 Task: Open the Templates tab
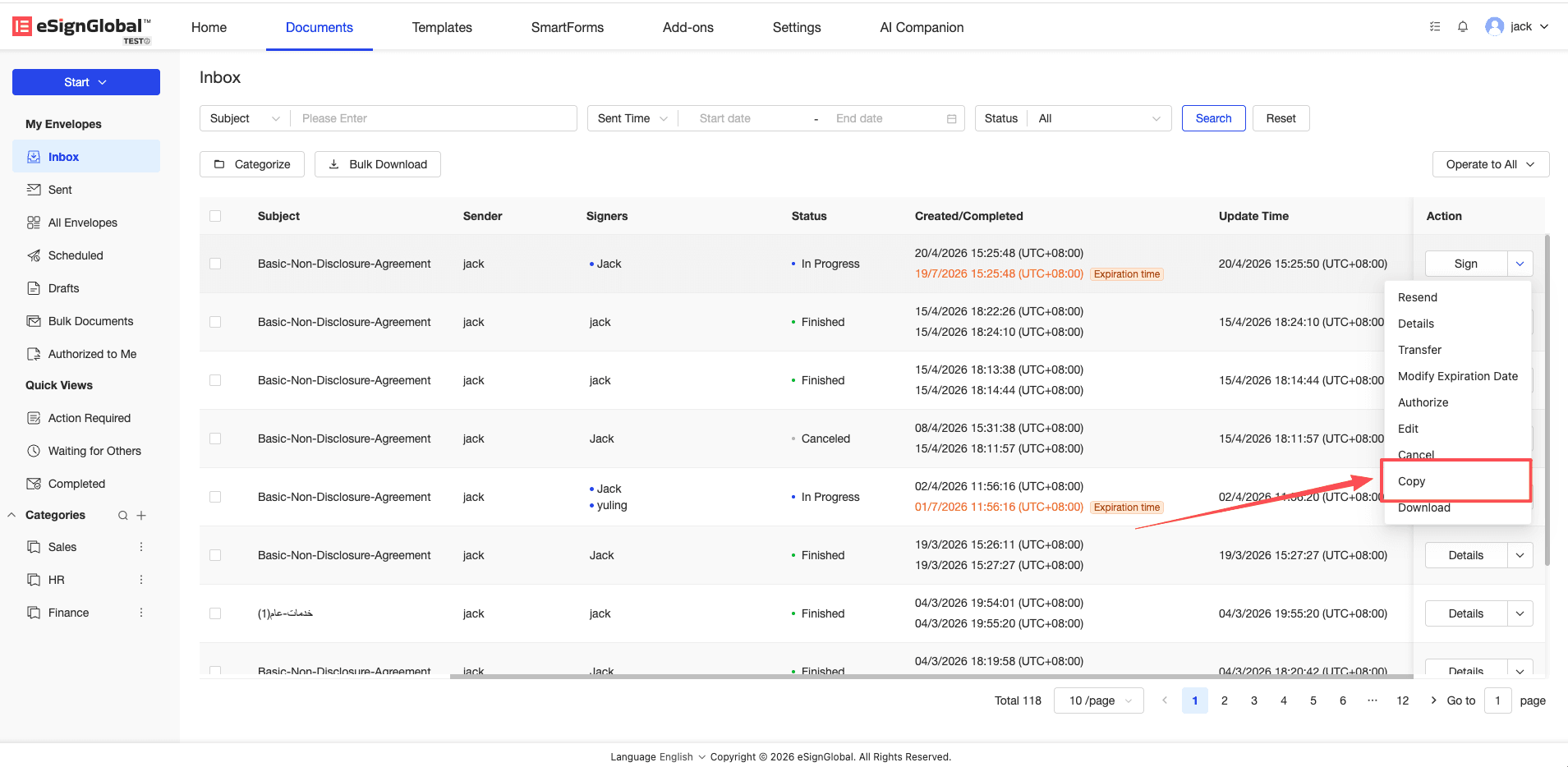coord(442,27)
